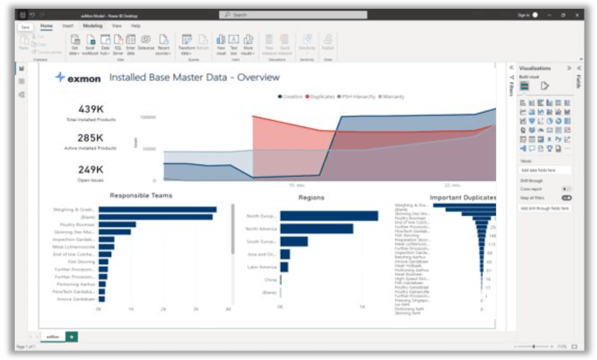Choose the Pie chart visualization

click(549, 121)
